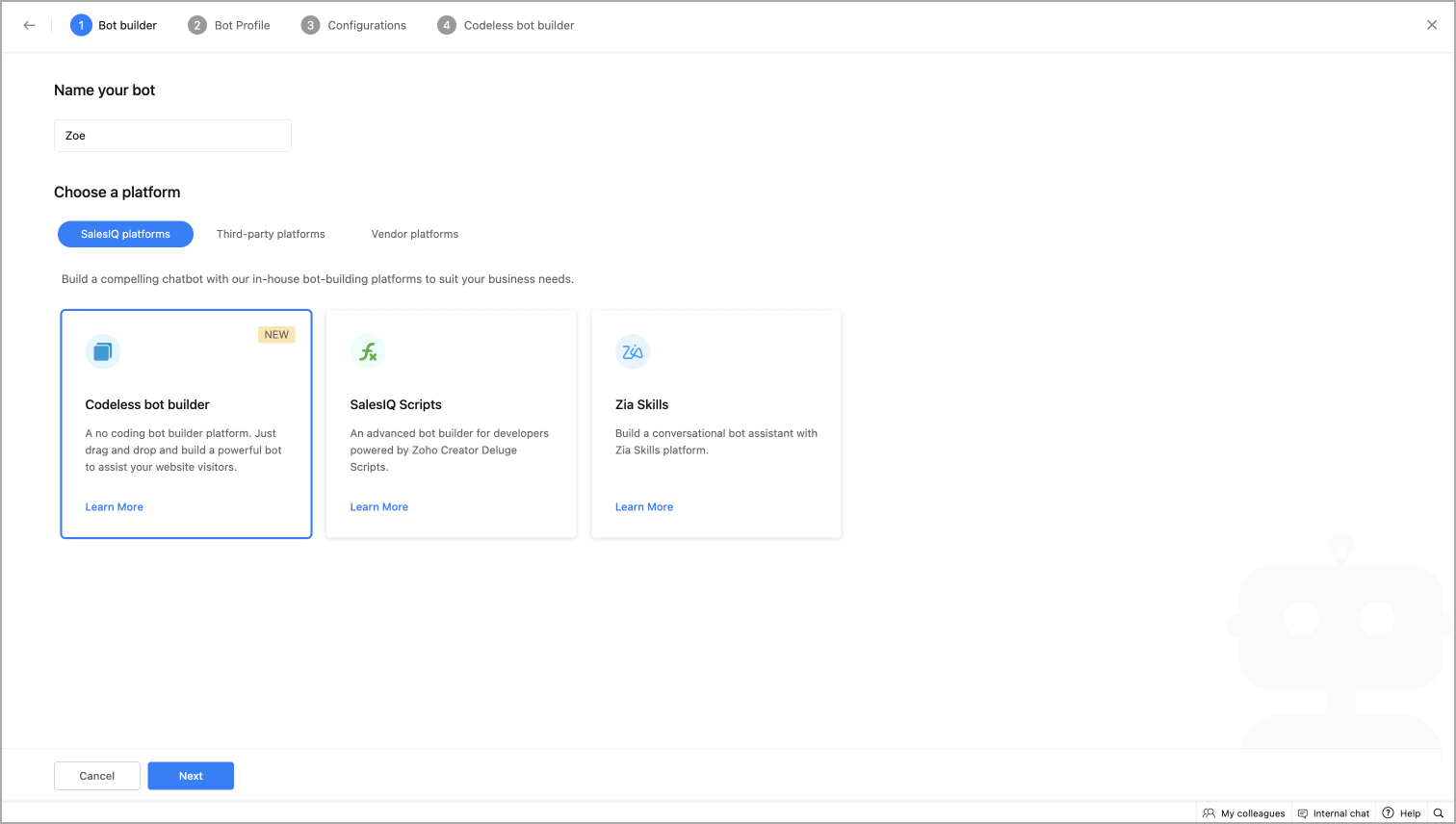The image size is (1456, 824).
Task: Open the My colleagues icon
Action: pyautogui.click(x=1209, y=813)
